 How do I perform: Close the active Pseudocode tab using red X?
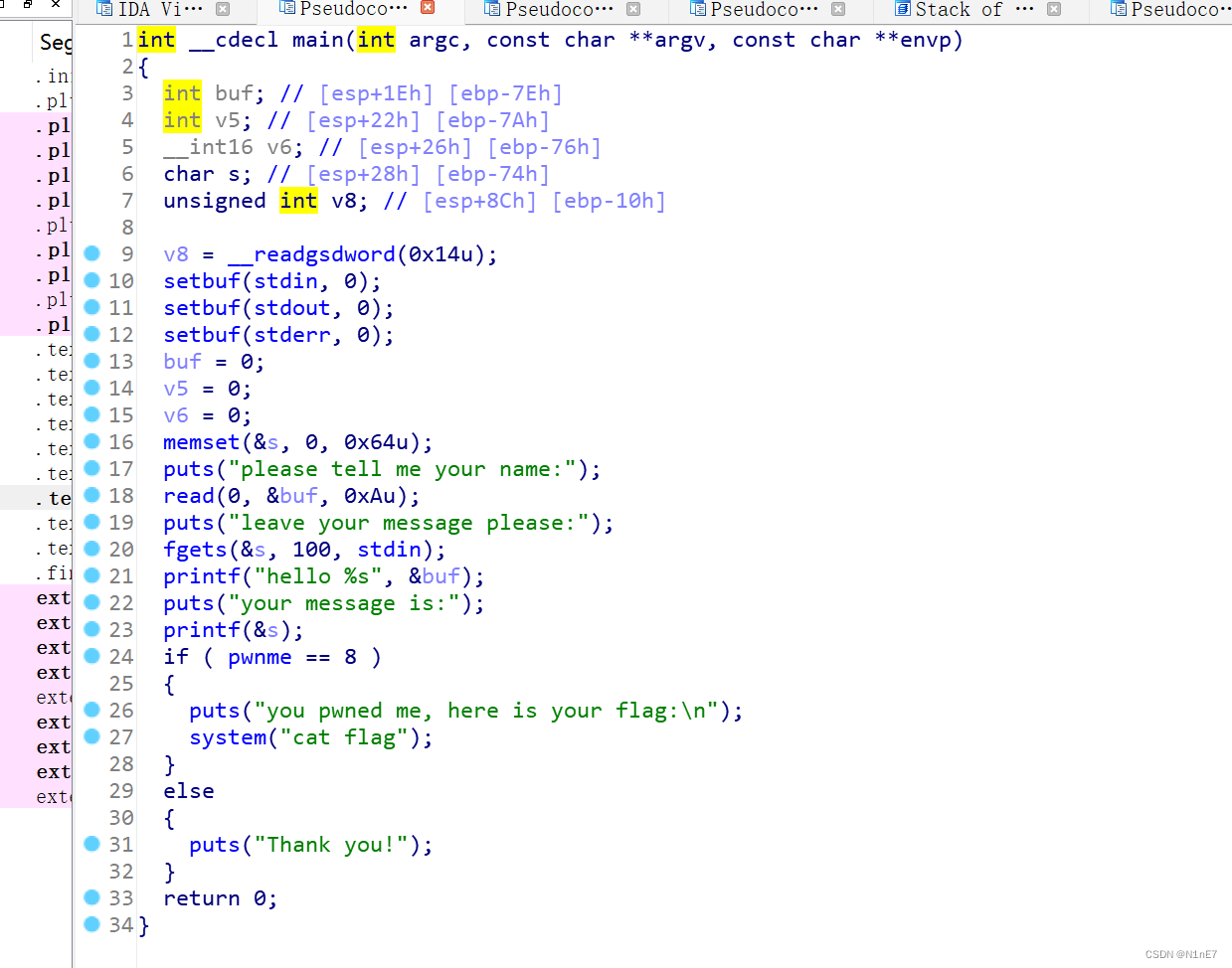[x=428, y=8]
